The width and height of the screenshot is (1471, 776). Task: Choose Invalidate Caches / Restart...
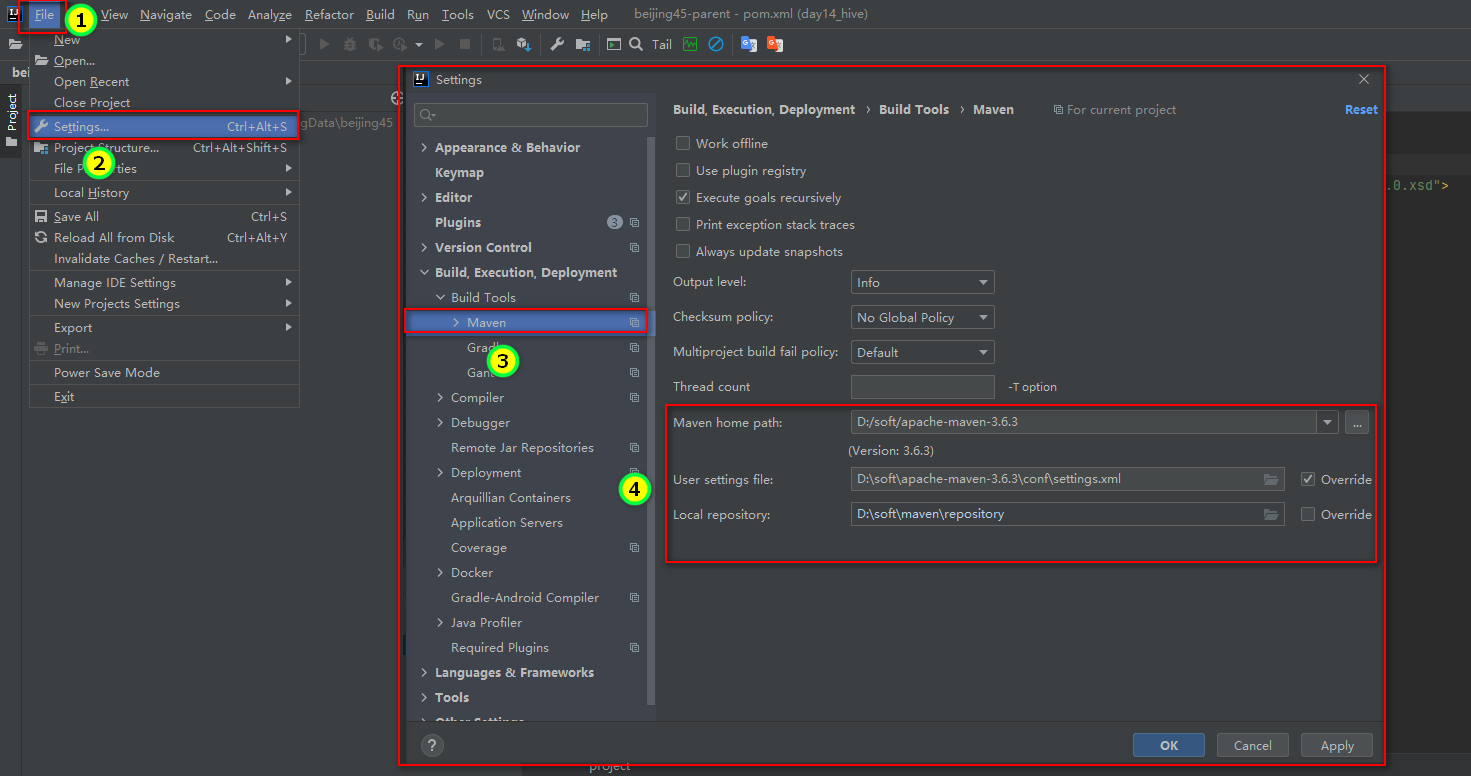[x=164, y=259]
